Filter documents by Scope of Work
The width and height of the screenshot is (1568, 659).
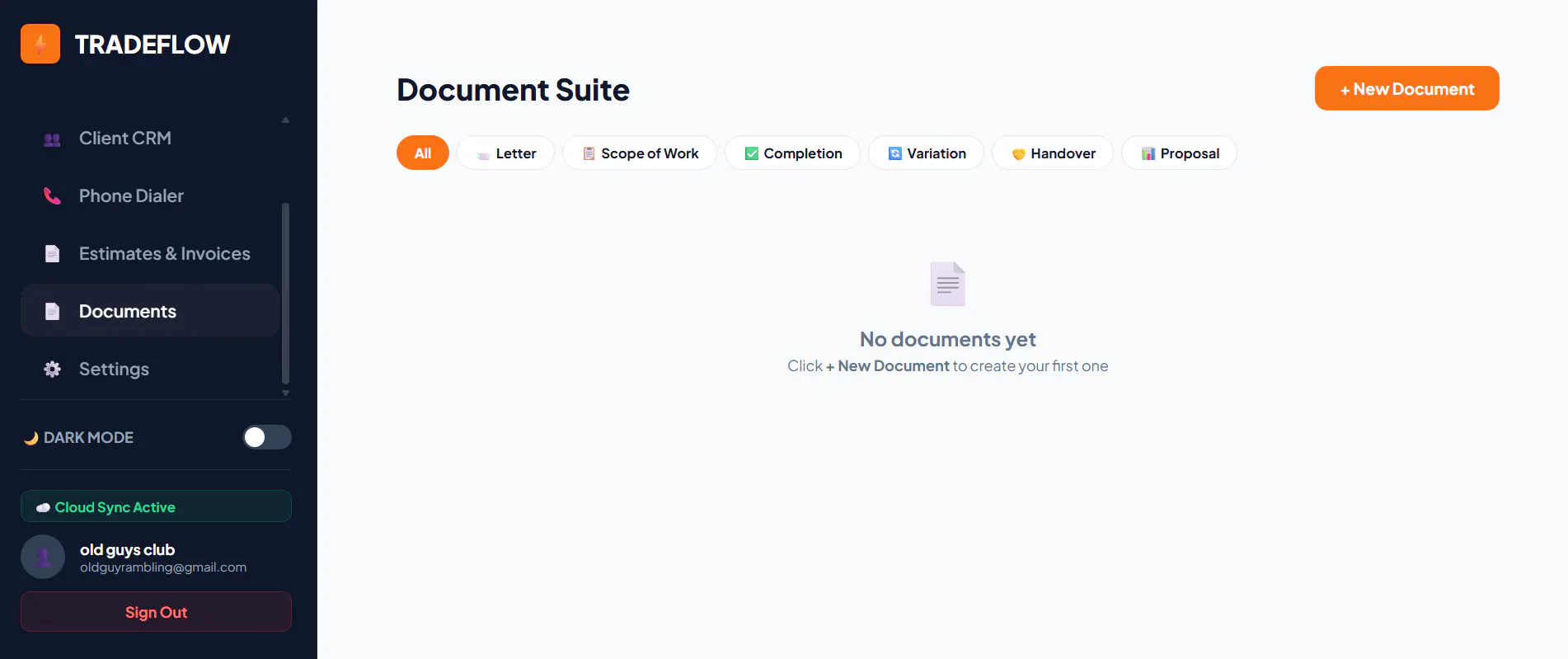640,153
